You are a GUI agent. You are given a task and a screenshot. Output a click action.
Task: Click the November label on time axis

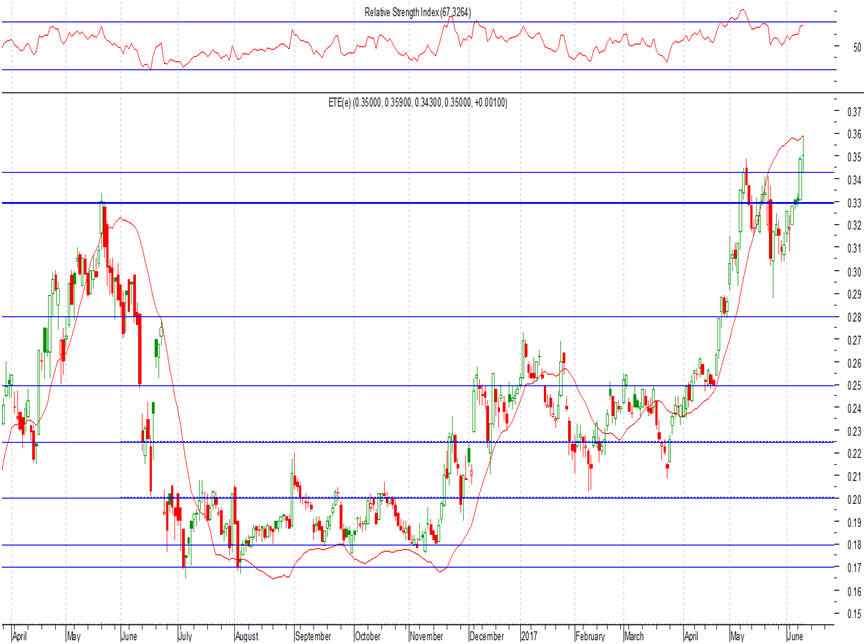tap(426, 636)
